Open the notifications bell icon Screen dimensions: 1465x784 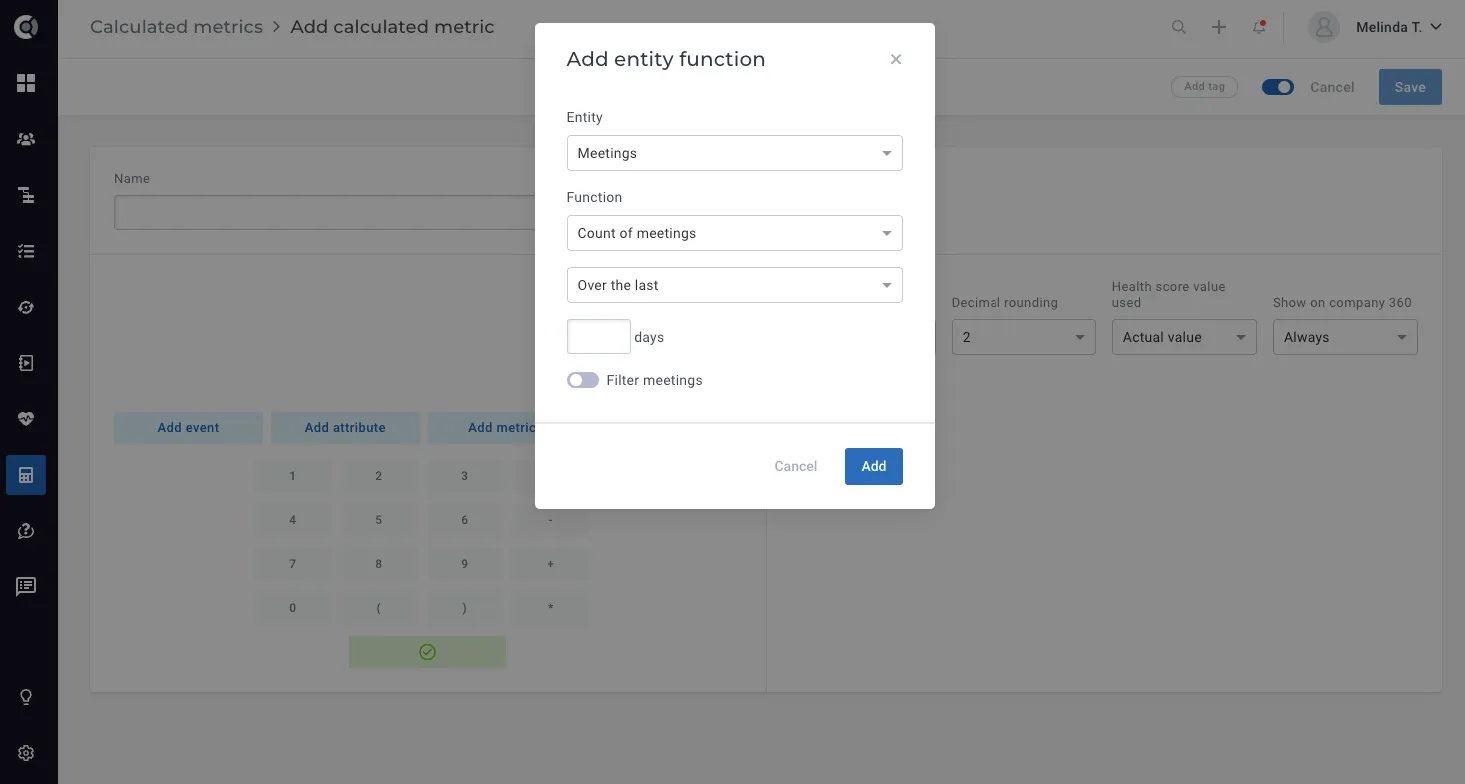(x=1259, y=28)
